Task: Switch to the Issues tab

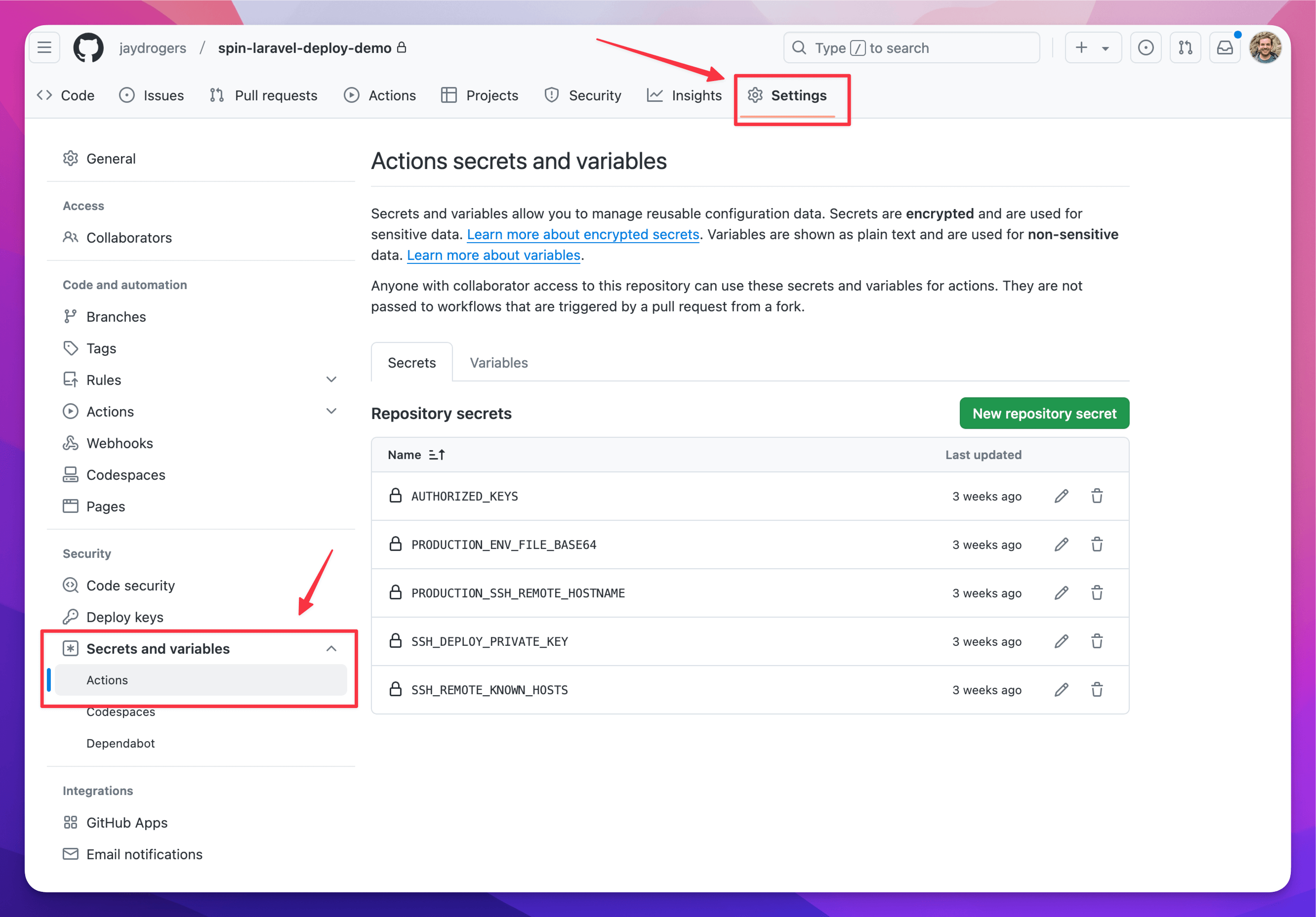Action: (151, 95)
